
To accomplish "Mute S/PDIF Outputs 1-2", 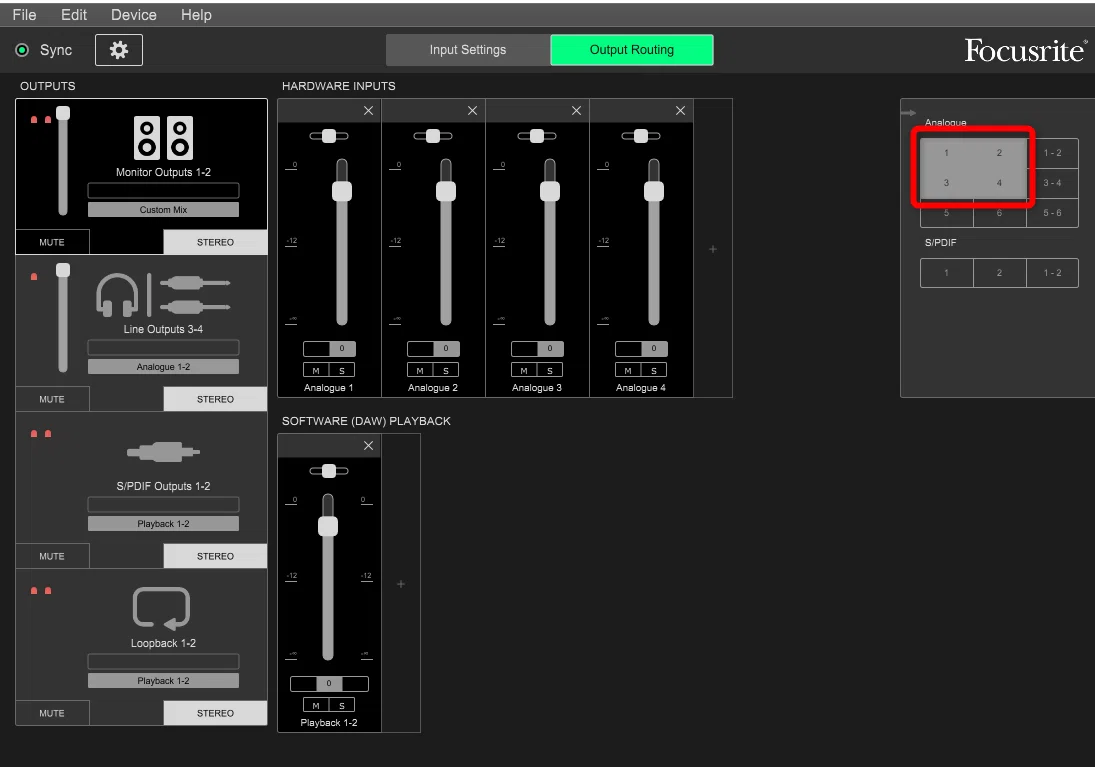I will pos(52,556).
